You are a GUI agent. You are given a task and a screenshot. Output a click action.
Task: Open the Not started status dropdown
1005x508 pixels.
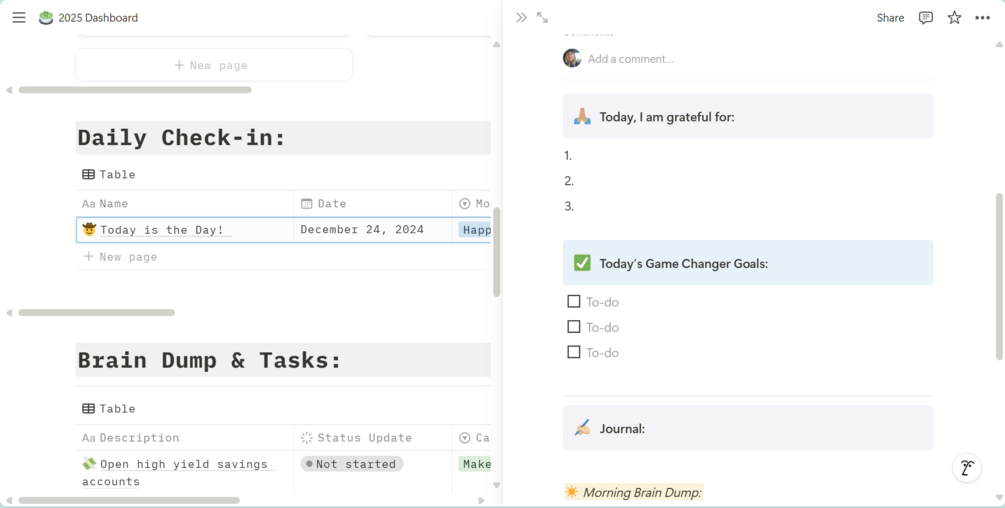(351, 464)
